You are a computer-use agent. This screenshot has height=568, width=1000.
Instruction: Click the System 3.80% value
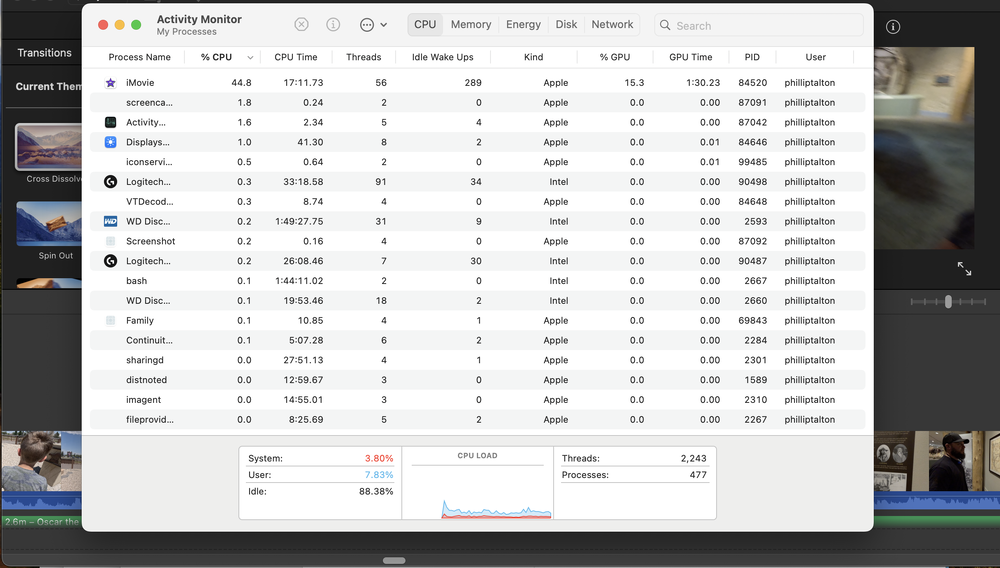[379, 458]
